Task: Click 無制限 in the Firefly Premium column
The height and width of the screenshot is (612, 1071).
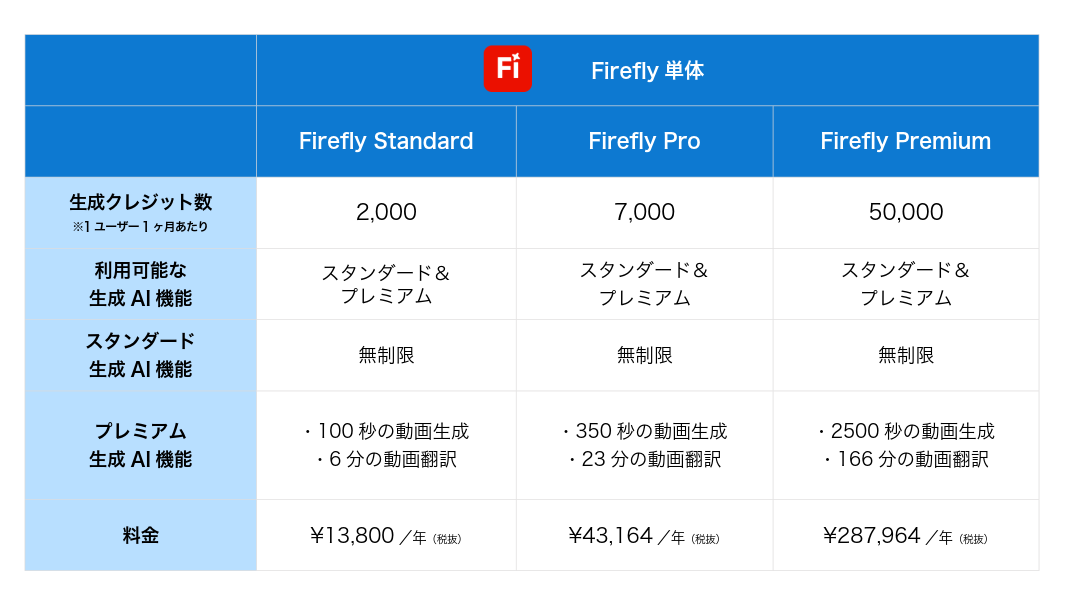Action: [906, 355]
